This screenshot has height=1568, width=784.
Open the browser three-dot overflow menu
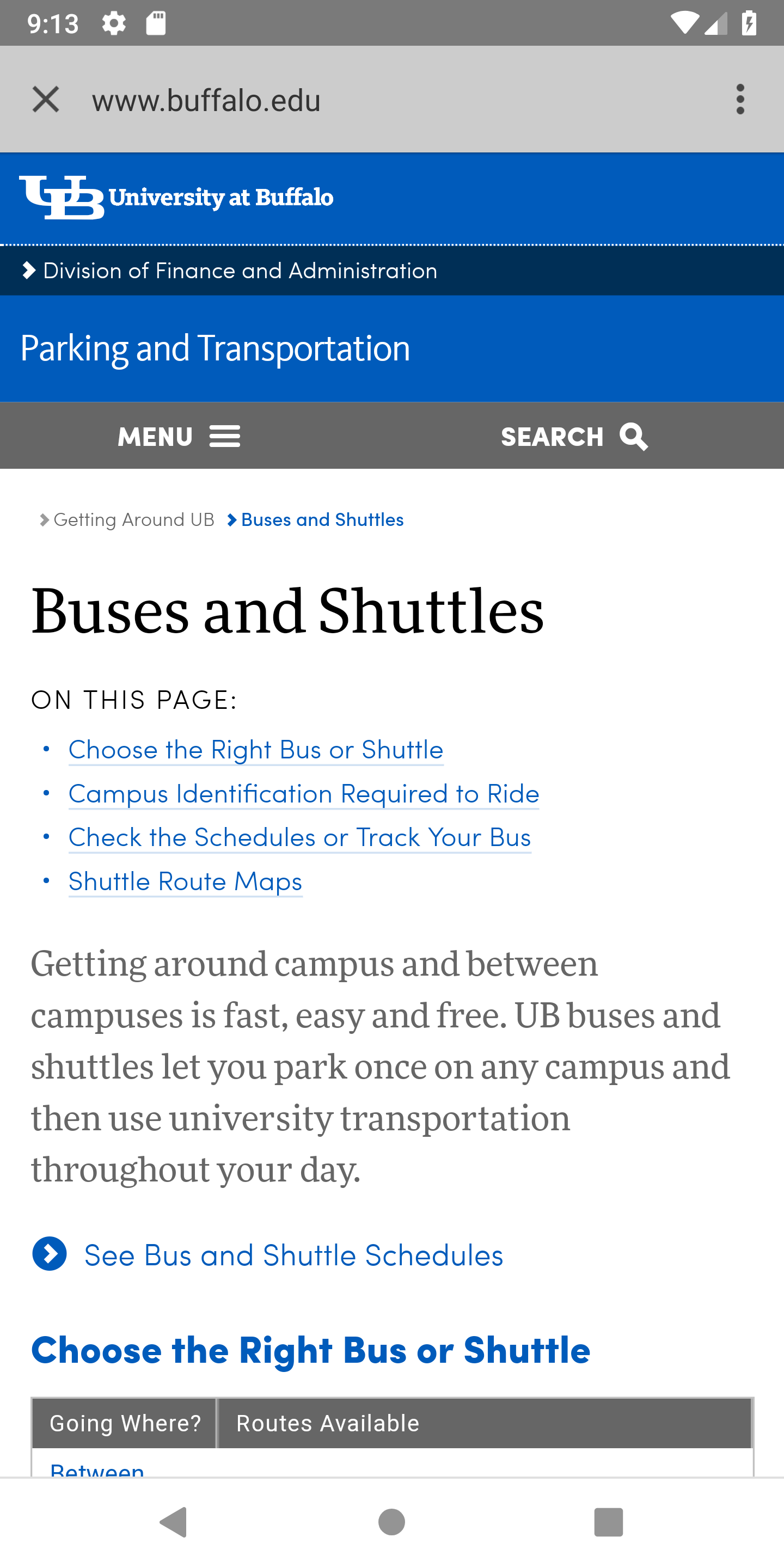point(739,99)
